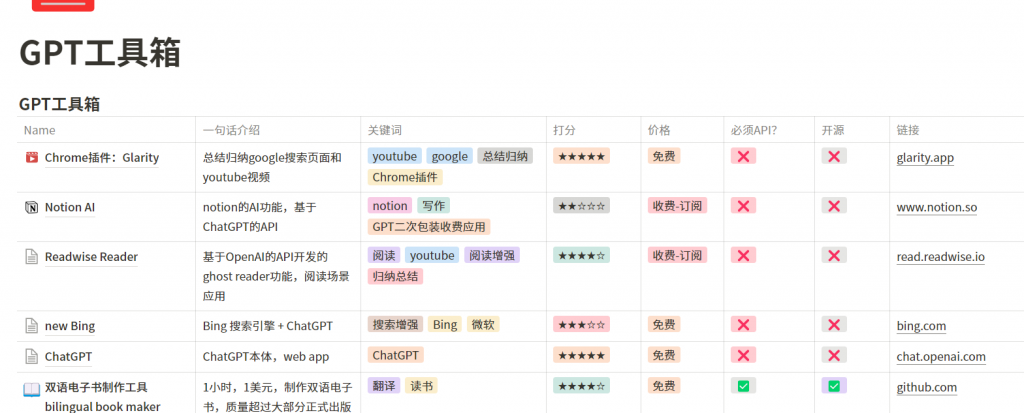
Task: Click the 写作 keyword tag
Action: click(434, 206)
